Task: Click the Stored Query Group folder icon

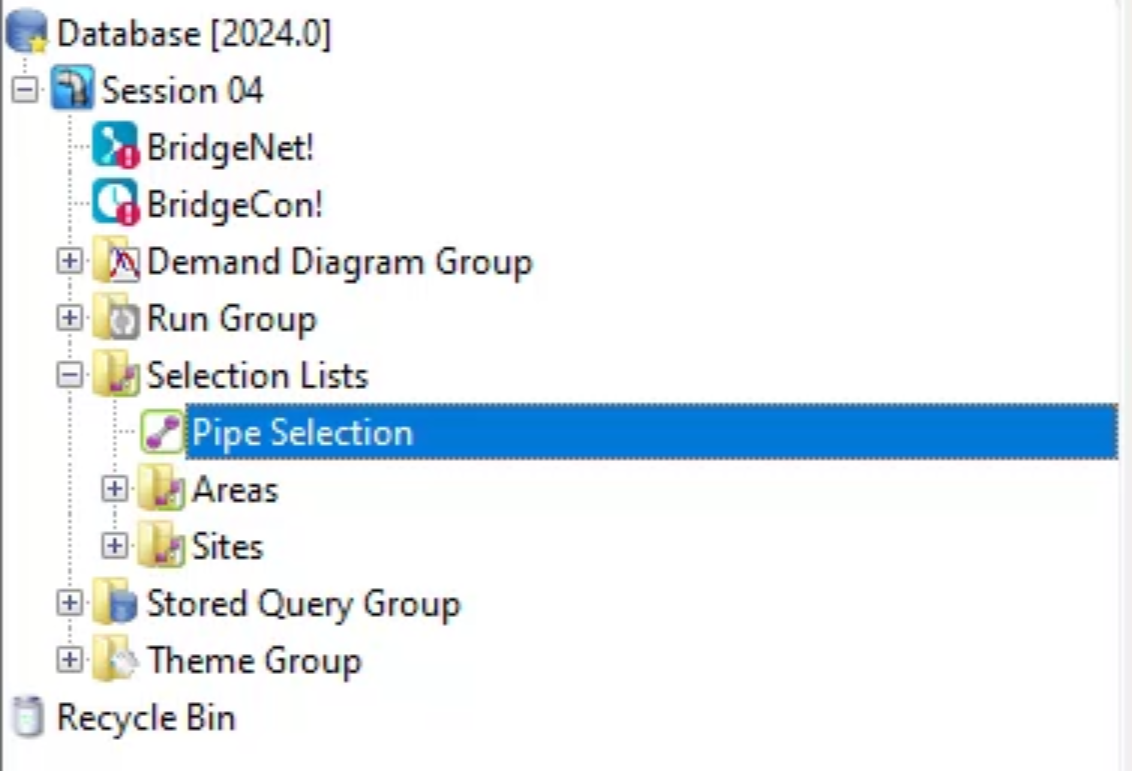Action: 116,601
